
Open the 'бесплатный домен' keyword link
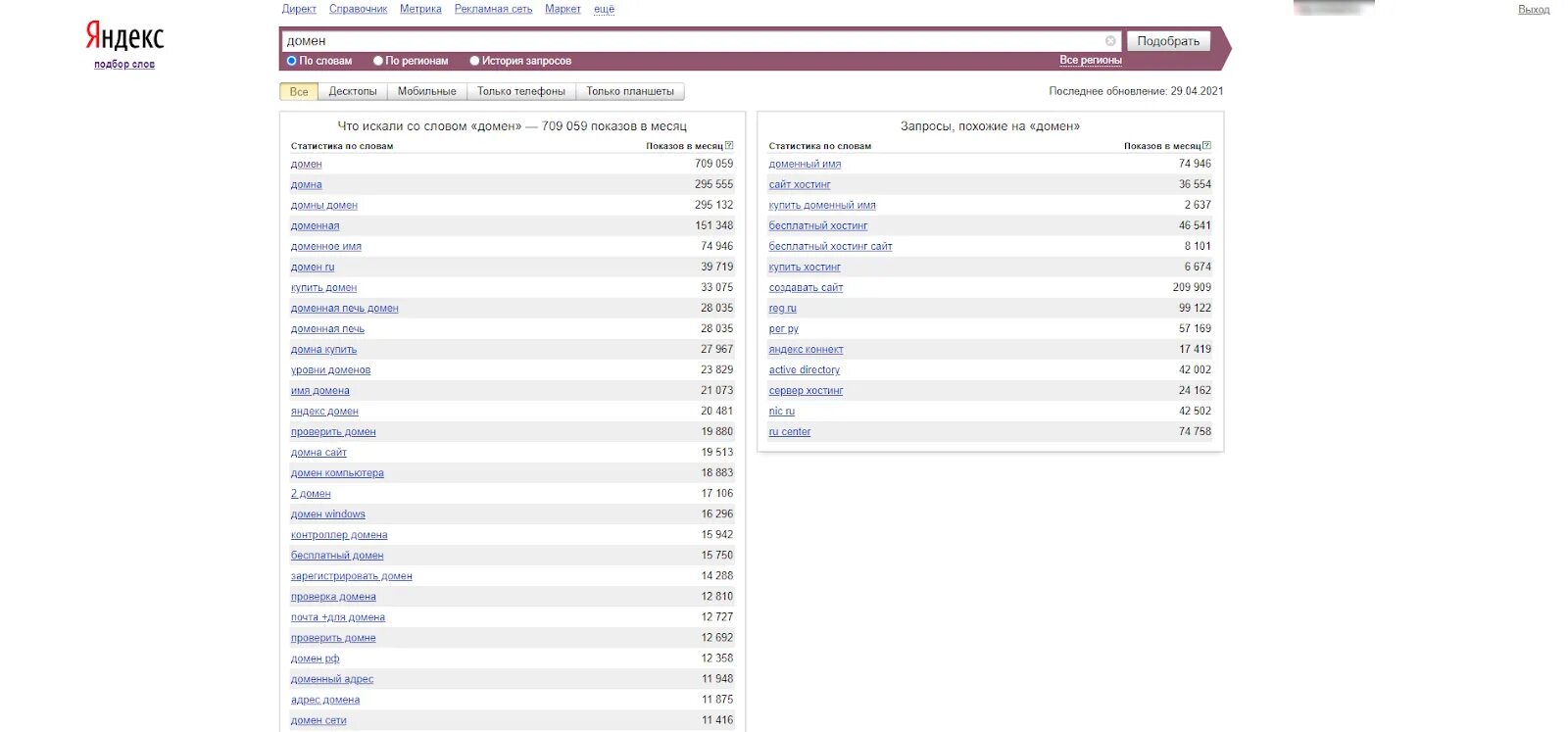pyautogui.click(x=337, y=556)
